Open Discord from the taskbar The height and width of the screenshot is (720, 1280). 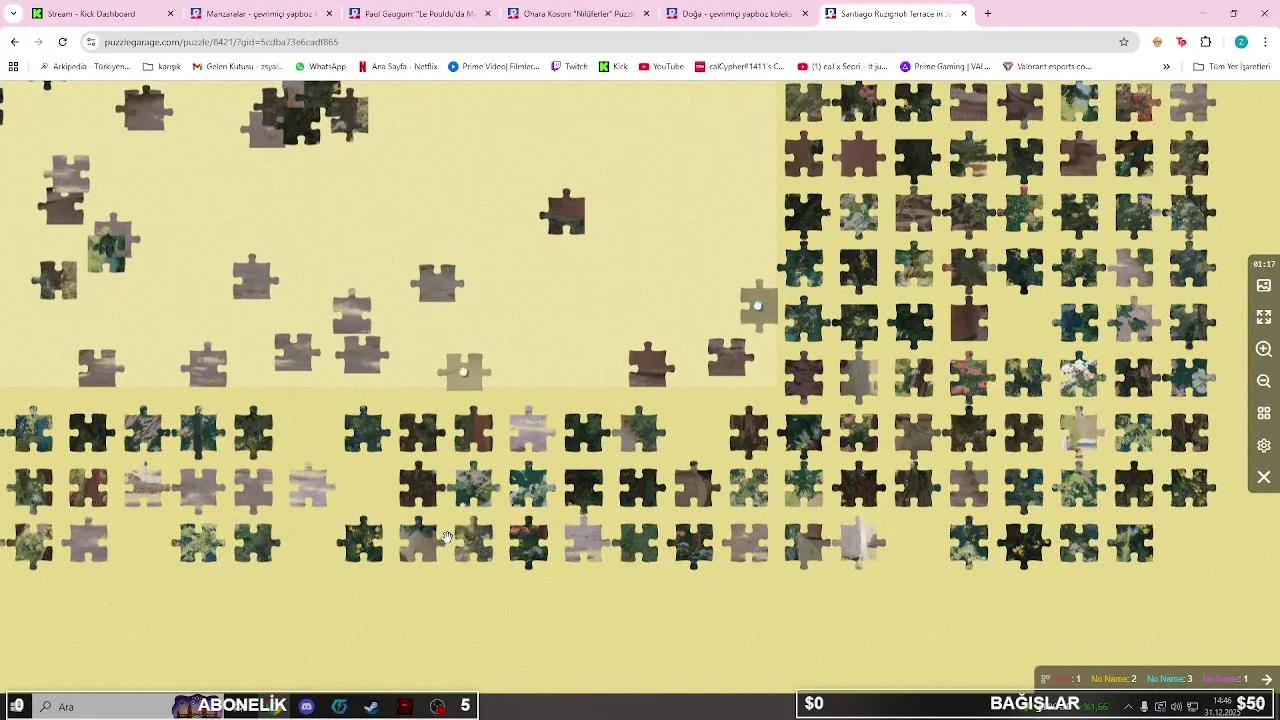[x=307, y=706]
